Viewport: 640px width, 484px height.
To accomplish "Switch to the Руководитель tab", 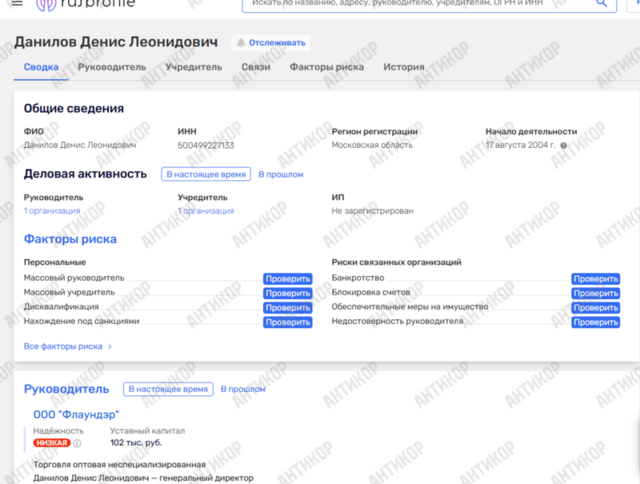I will click(112, 67).
